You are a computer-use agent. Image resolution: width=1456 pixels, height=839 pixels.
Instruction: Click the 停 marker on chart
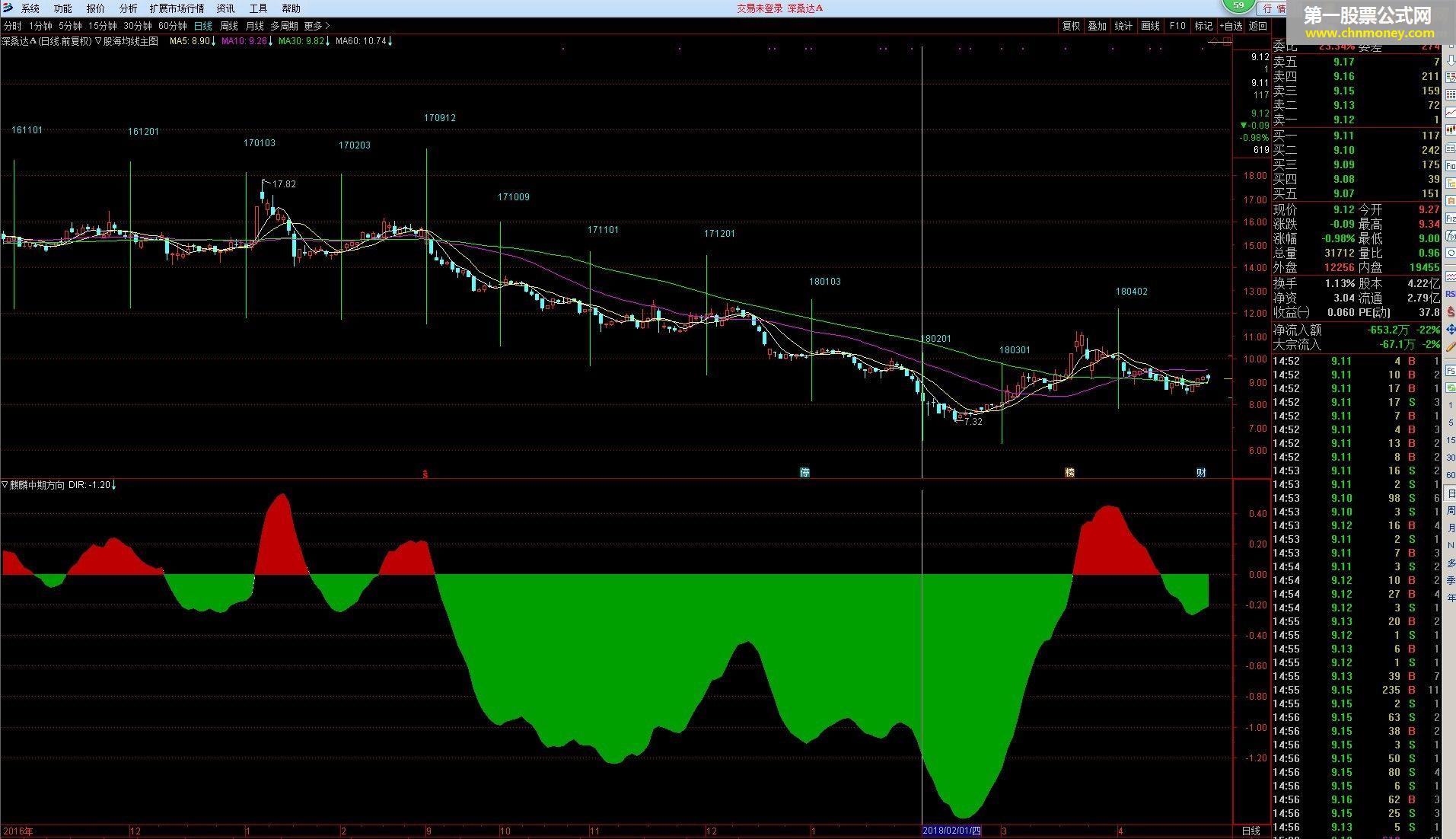[804, 473]
